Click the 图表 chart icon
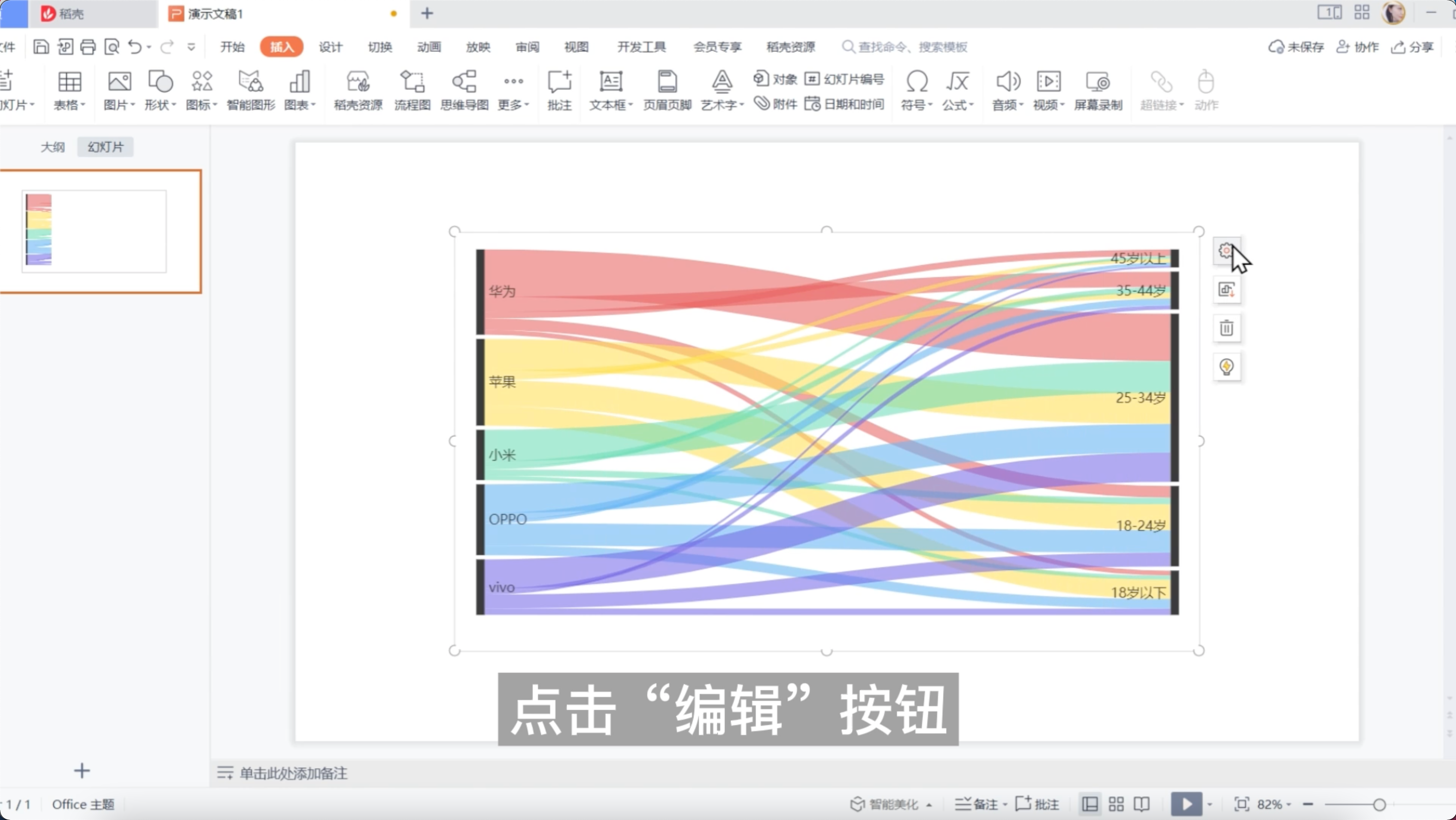Viewport: 1456px width, 820px height. [299, 90]
